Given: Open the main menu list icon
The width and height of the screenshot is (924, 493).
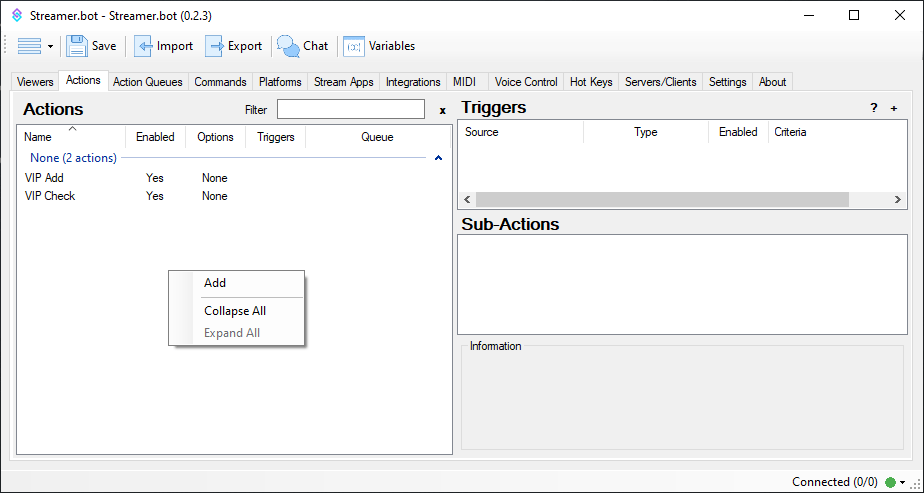Looking at the screenshot, I should pyautogui.click(x=29, y=46).
